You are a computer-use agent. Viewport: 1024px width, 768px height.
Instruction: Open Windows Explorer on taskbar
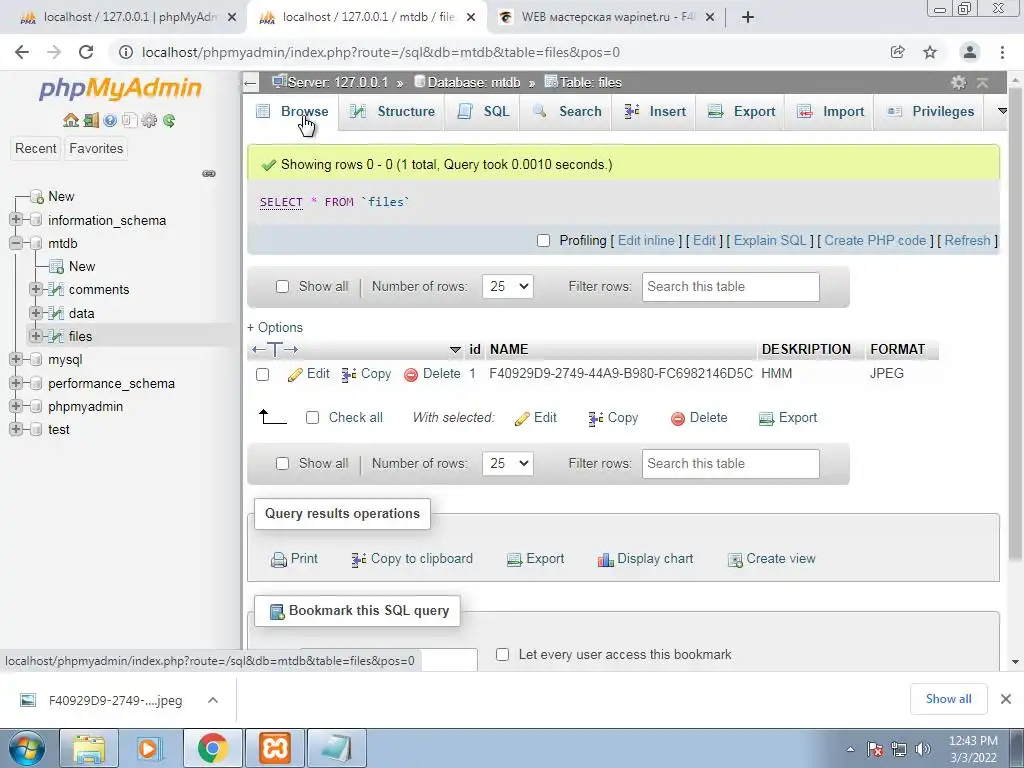pos(89,748)
